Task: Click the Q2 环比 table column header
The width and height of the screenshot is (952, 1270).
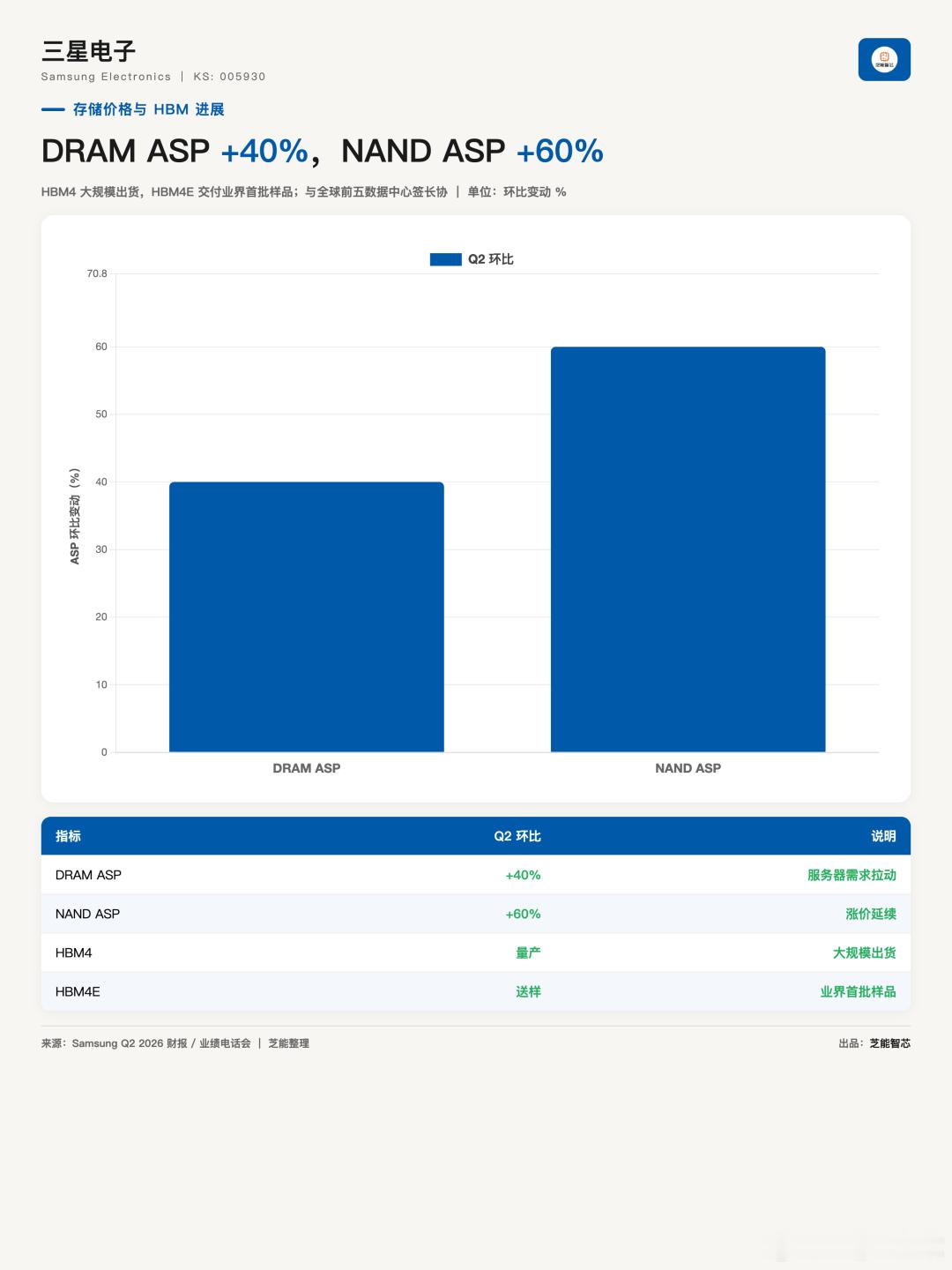Action: coord(517,836)
